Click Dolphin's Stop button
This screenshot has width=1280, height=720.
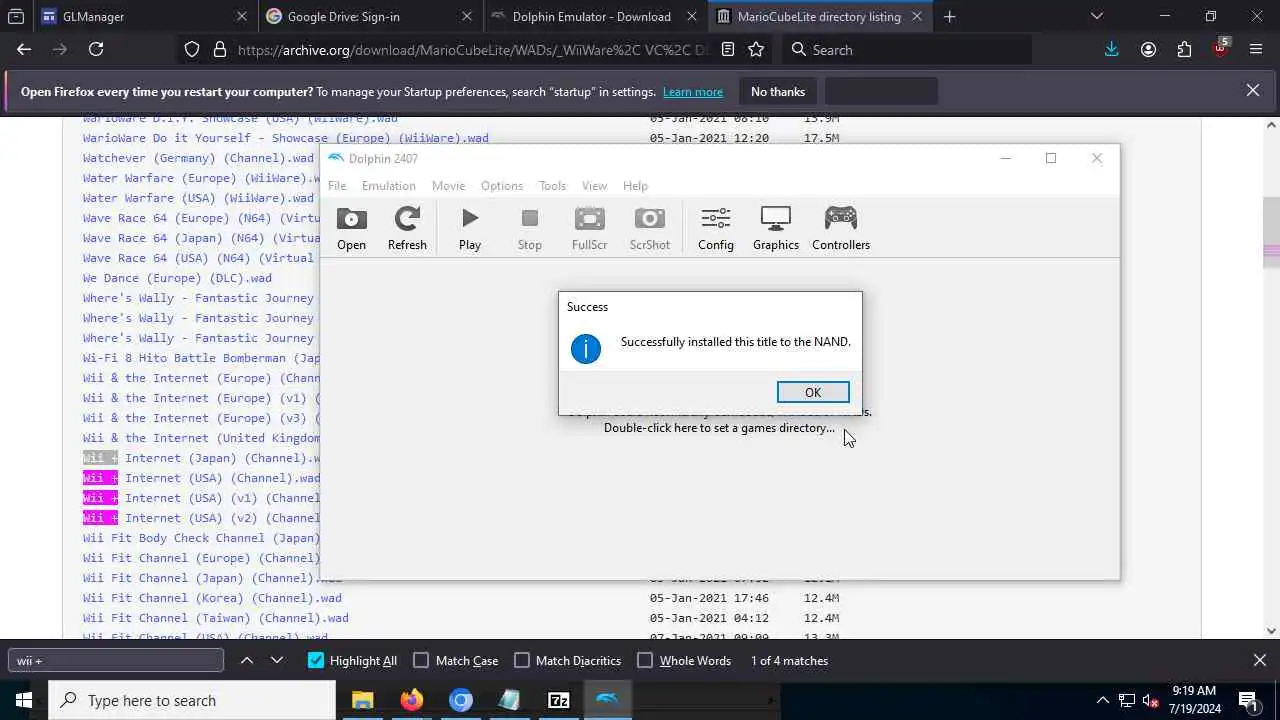530,229
